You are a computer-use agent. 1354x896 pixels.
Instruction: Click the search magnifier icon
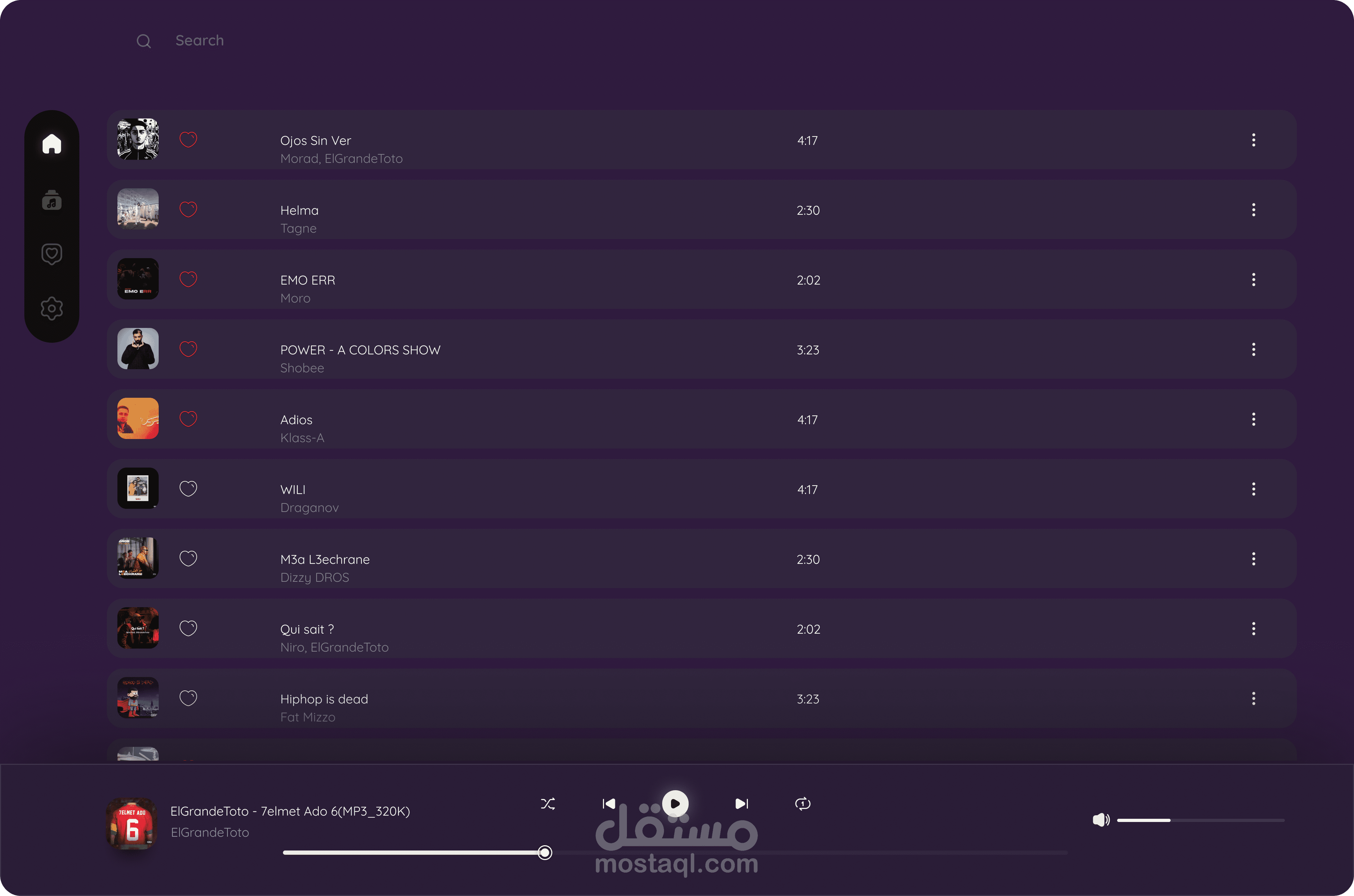coord(144,41)
